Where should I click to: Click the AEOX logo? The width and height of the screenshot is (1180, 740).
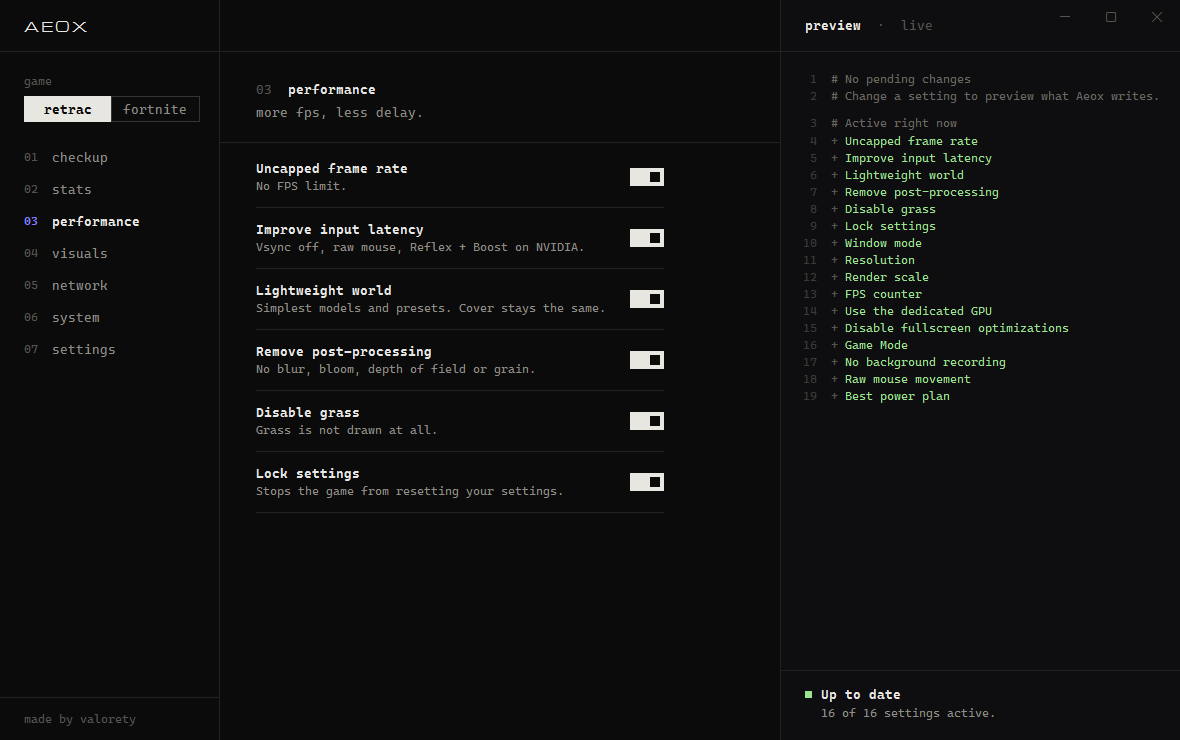(56, 26)
